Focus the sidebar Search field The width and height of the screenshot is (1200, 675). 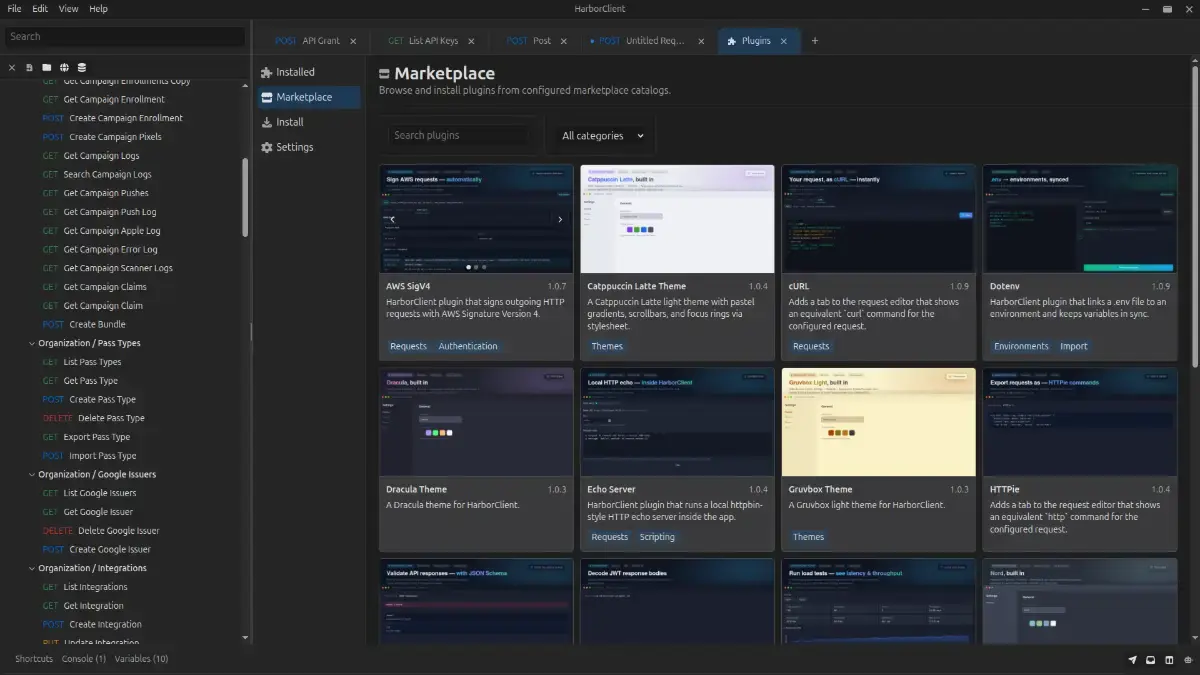click(124, 36)
